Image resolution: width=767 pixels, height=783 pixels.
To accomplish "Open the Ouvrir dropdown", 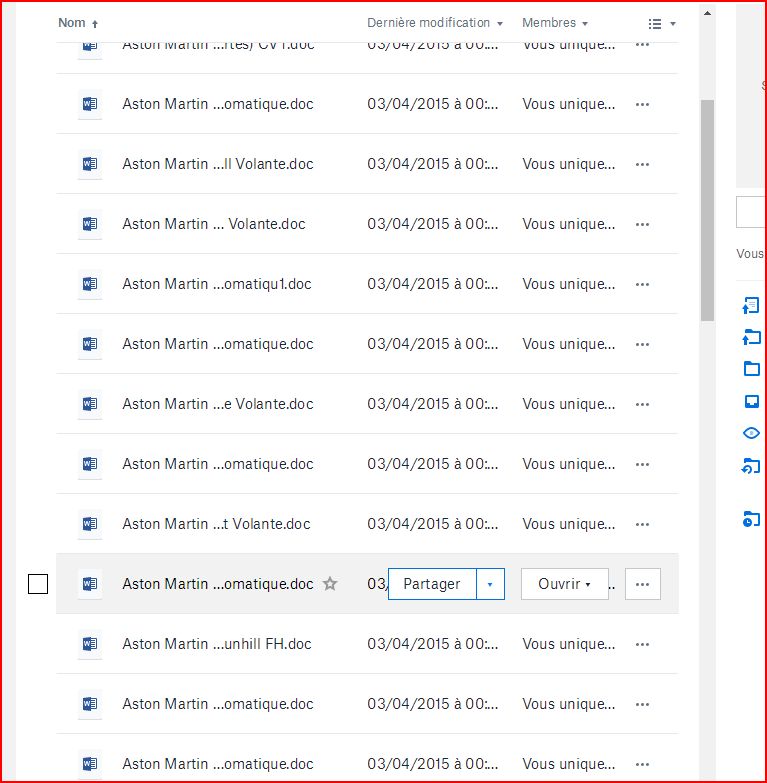I will coord(565,584).
